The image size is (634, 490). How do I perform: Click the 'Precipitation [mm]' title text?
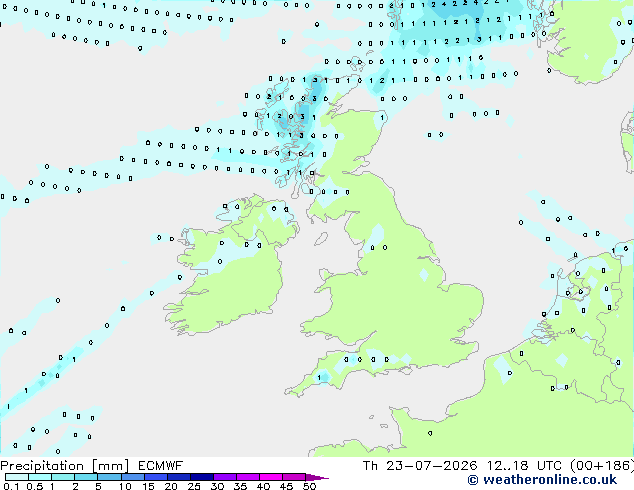pyautogui.click(x=64, y=466)
